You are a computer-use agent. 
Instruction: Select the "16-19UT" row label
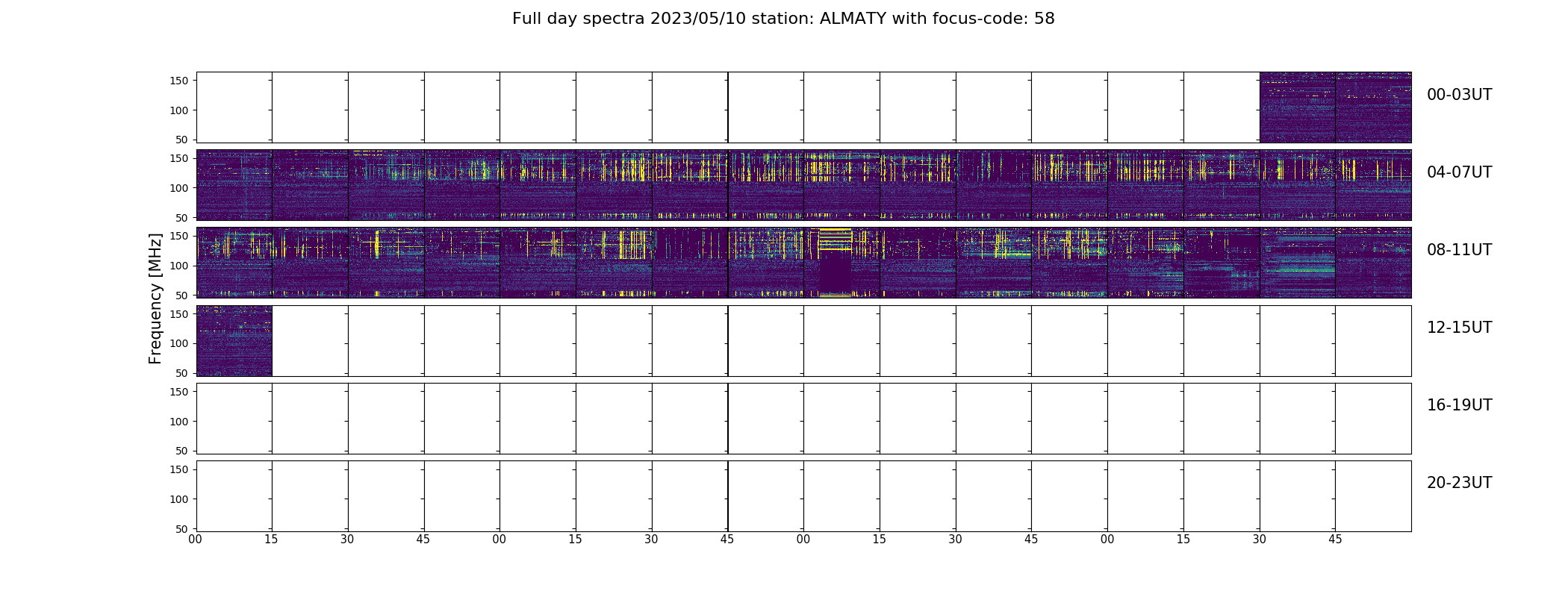point(1459,405)
